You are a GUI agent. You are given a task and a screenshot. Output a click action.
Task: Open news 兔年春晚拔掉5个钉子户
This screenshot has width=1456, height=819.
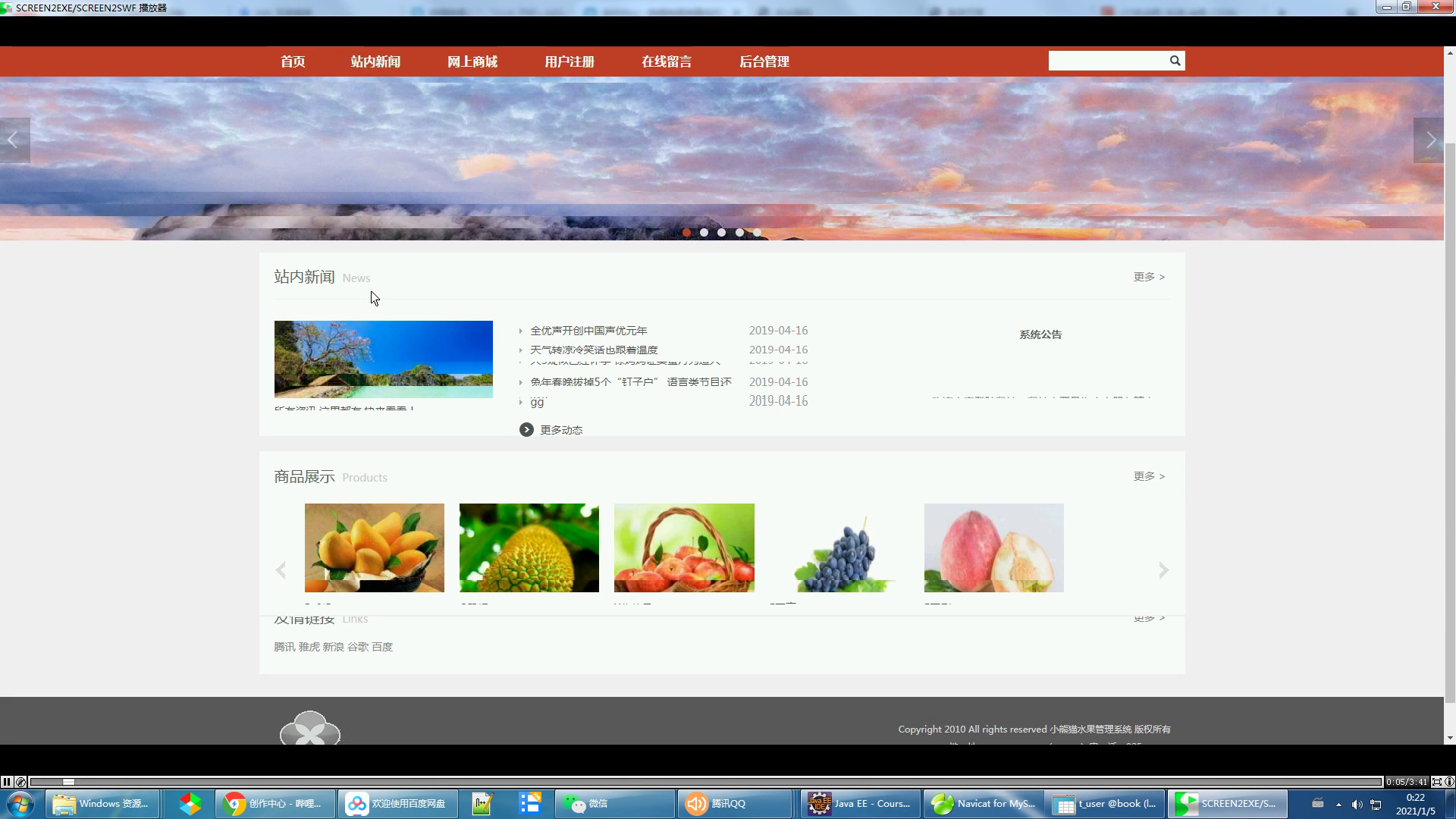click(x=631, y=382)
